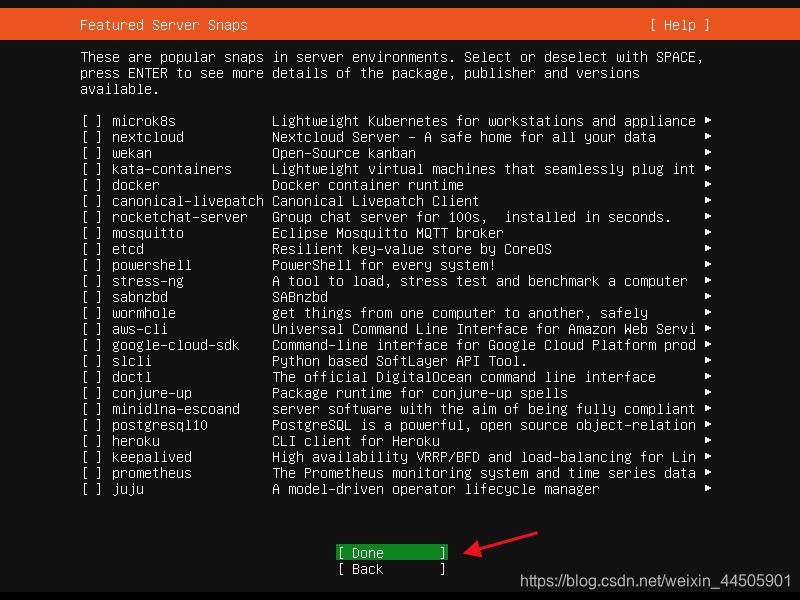Click 'Python based SoftLayer API Tool.' text
The image size is (800, 600).
tap(399, 361)
